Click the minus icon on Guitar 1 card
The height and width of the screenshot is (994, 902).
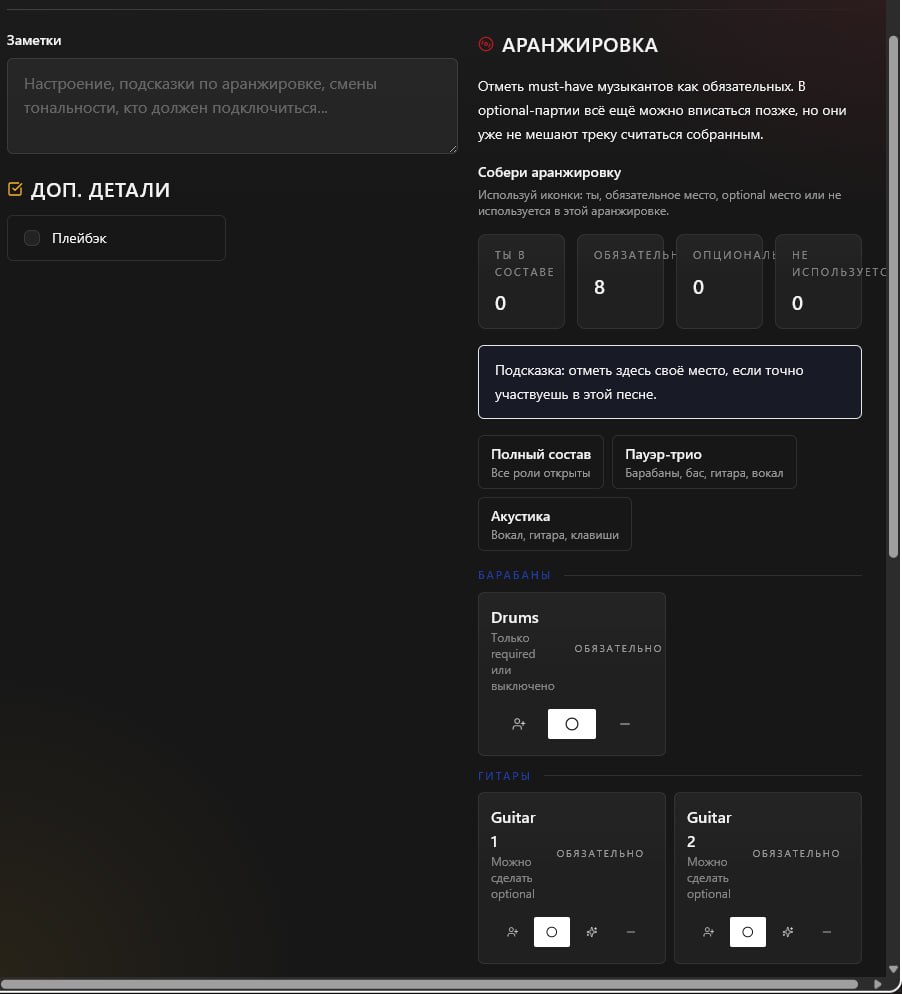(630, 932)
